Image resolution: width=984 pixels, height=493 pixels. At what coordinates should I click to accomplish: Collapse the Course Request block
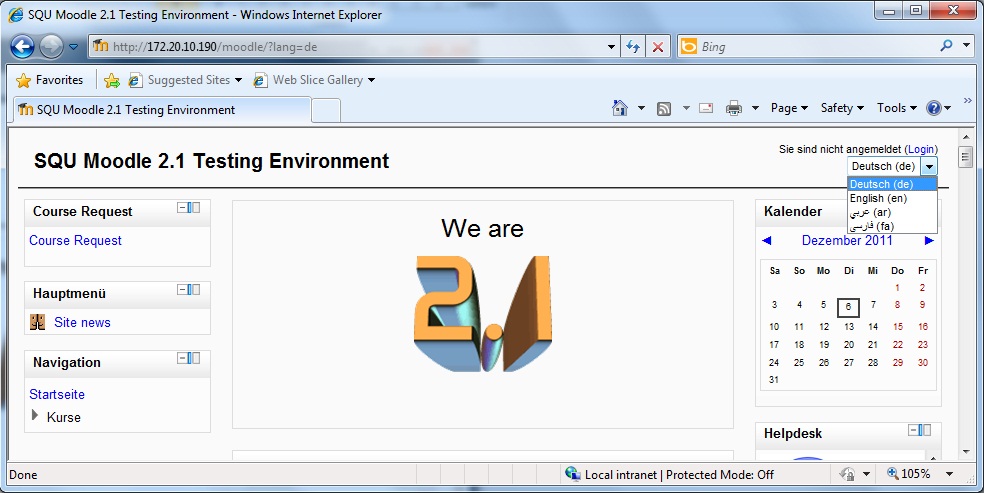point(182,208)
